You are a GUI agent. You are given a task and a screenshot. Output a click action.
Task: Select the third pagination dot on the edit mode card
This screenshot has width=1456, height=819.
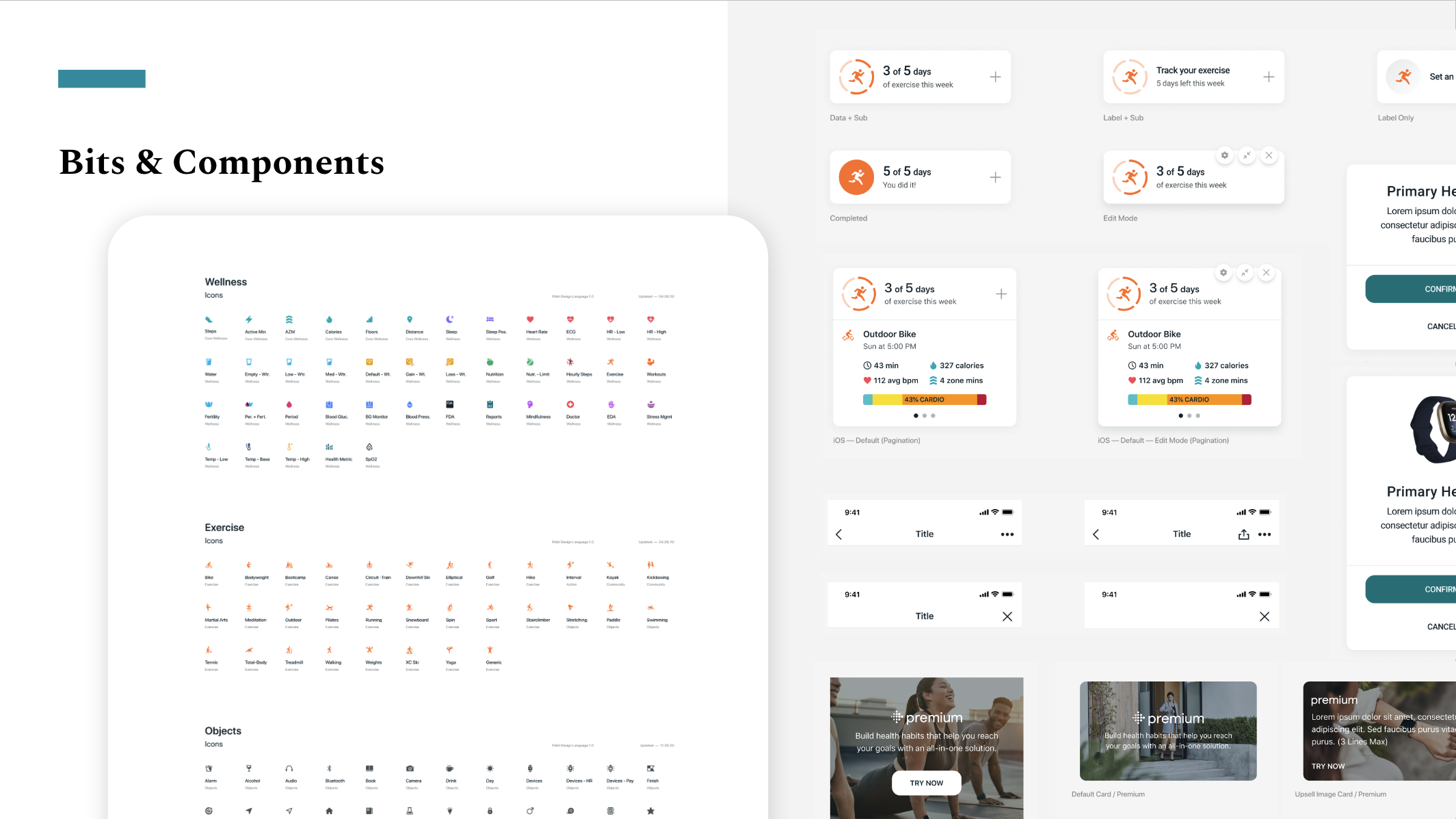coord(1198,415)
